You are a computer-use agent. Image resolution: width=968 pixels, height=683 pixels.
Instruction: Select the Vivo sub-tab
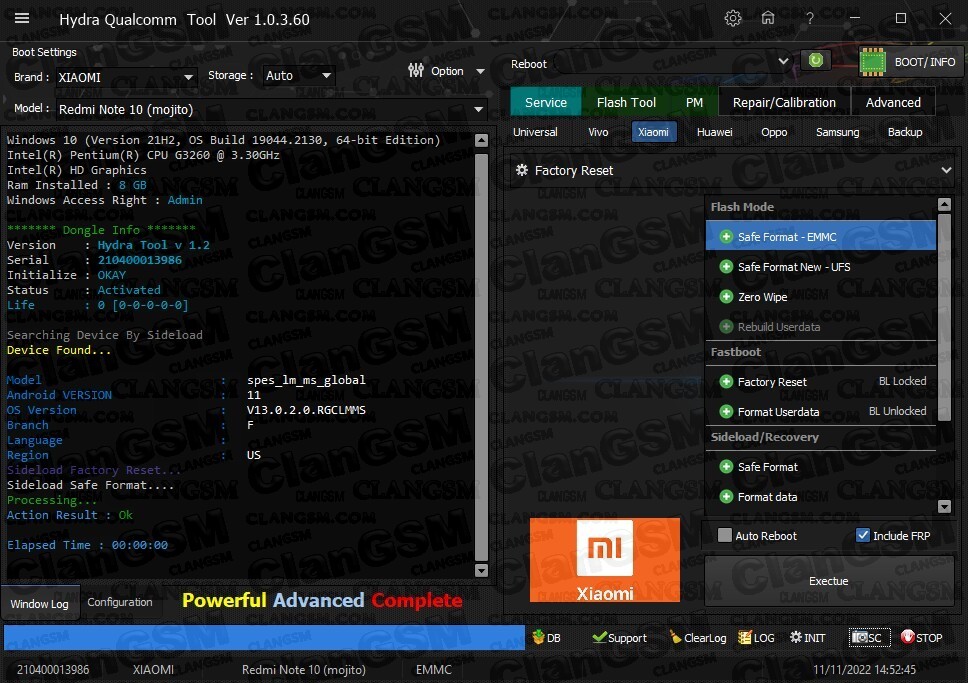pos(598,132)
